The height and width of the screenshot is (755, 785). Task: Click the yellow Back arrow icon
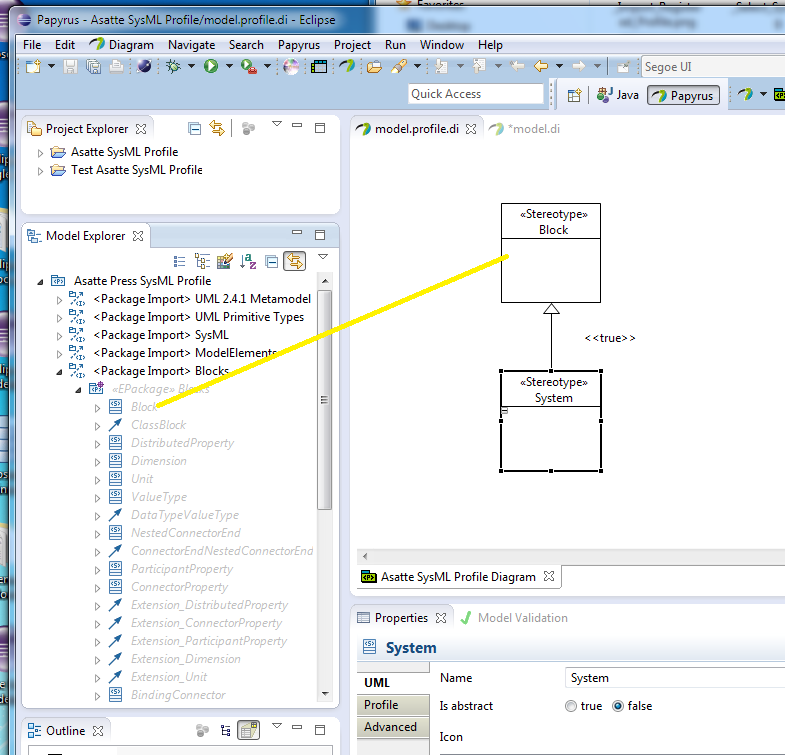(541, 66)
